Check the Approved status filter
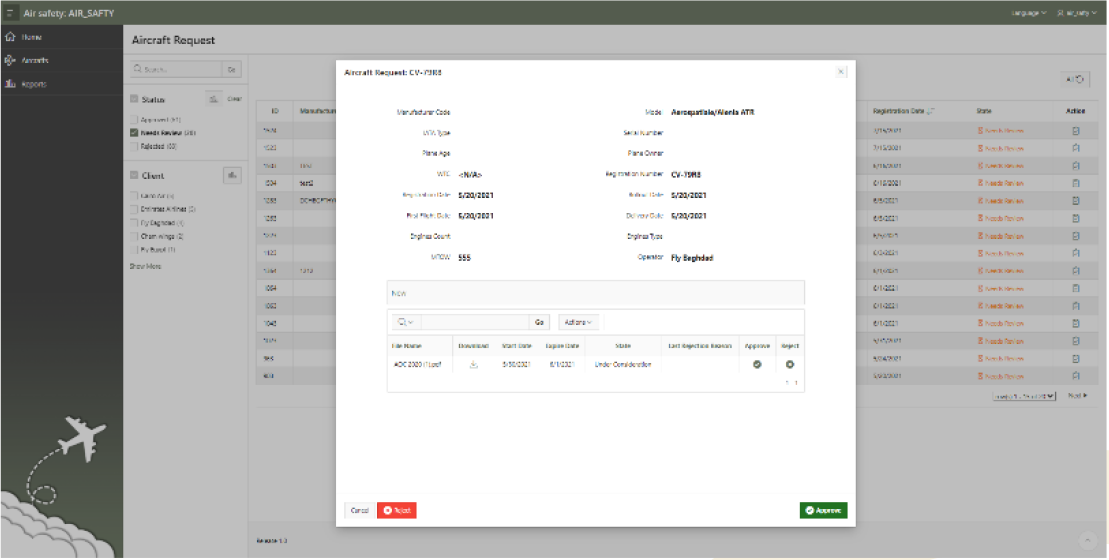This screenshot has height=560, width=1109. click(x=134, y=120)
